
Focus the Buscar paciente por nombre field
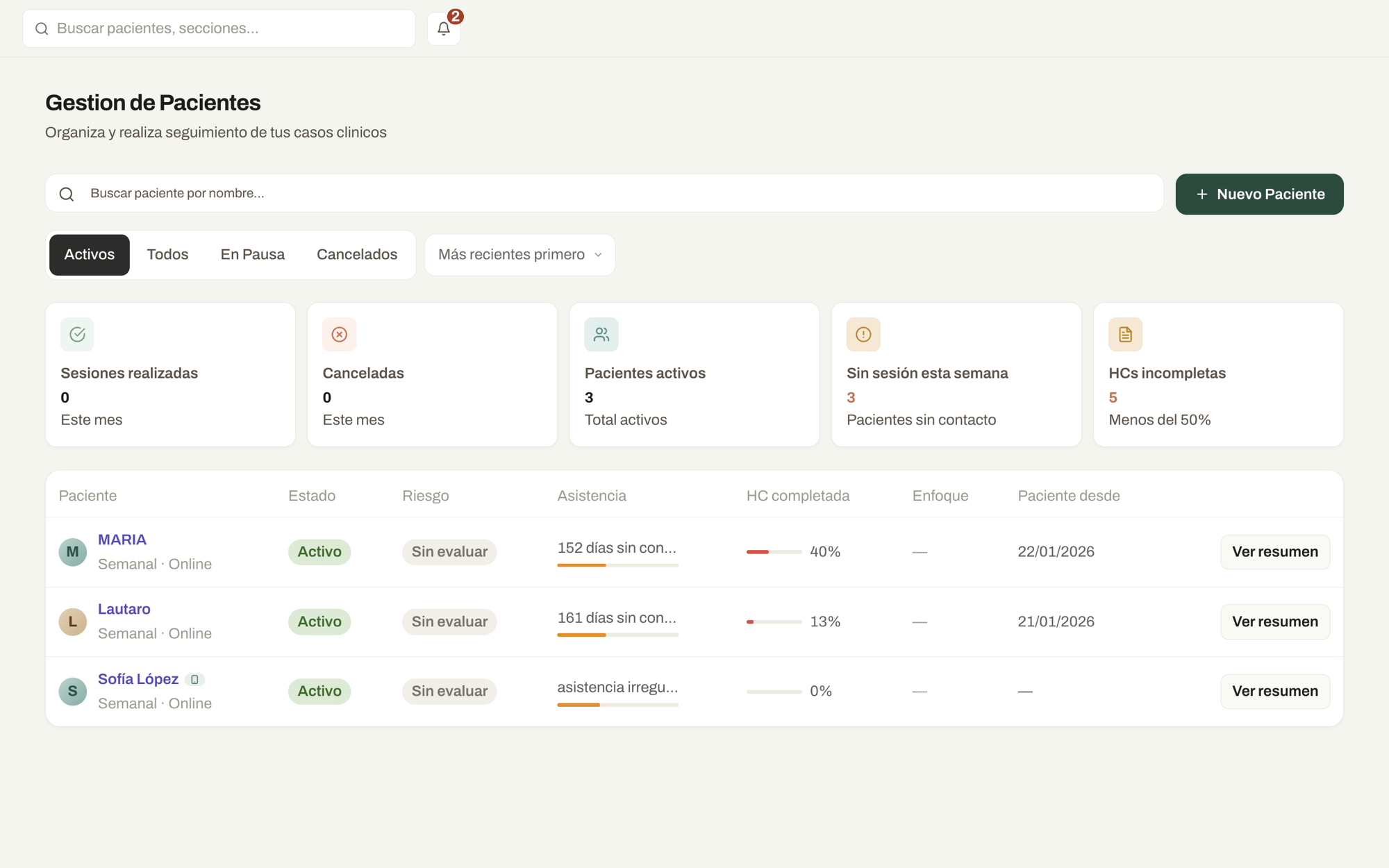(x=604, y=194)
